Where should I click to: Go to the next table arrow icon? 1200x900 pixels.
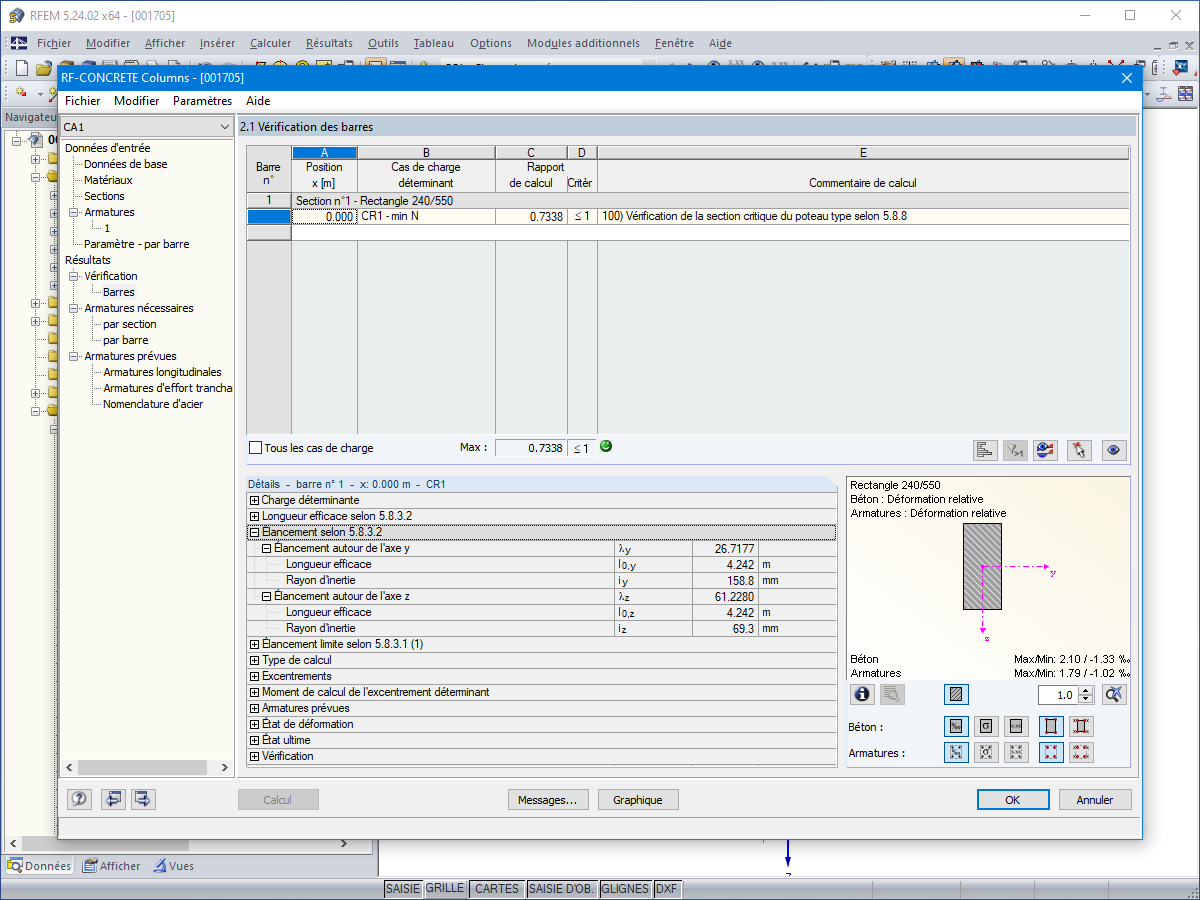click(143, 799)
